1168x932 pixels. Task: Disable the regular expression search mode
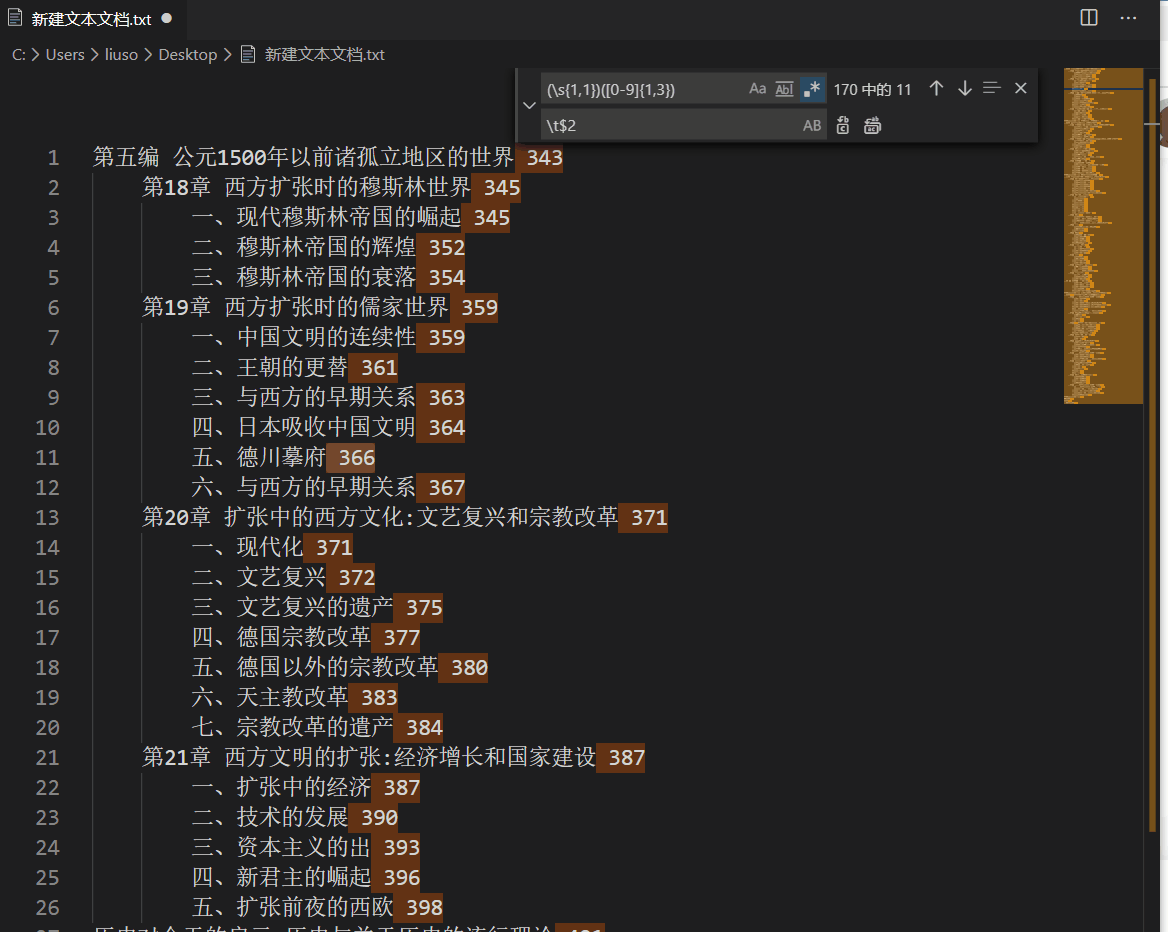[812, 88]
